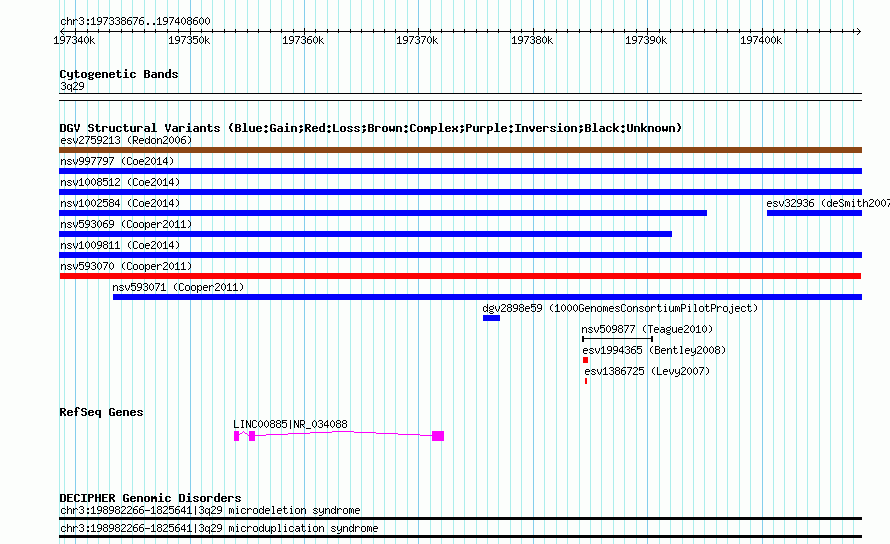This screenshot has height=544, width=890.
Task: Open nsv1002584 (Coe2014) label
Action: [120, 203]
